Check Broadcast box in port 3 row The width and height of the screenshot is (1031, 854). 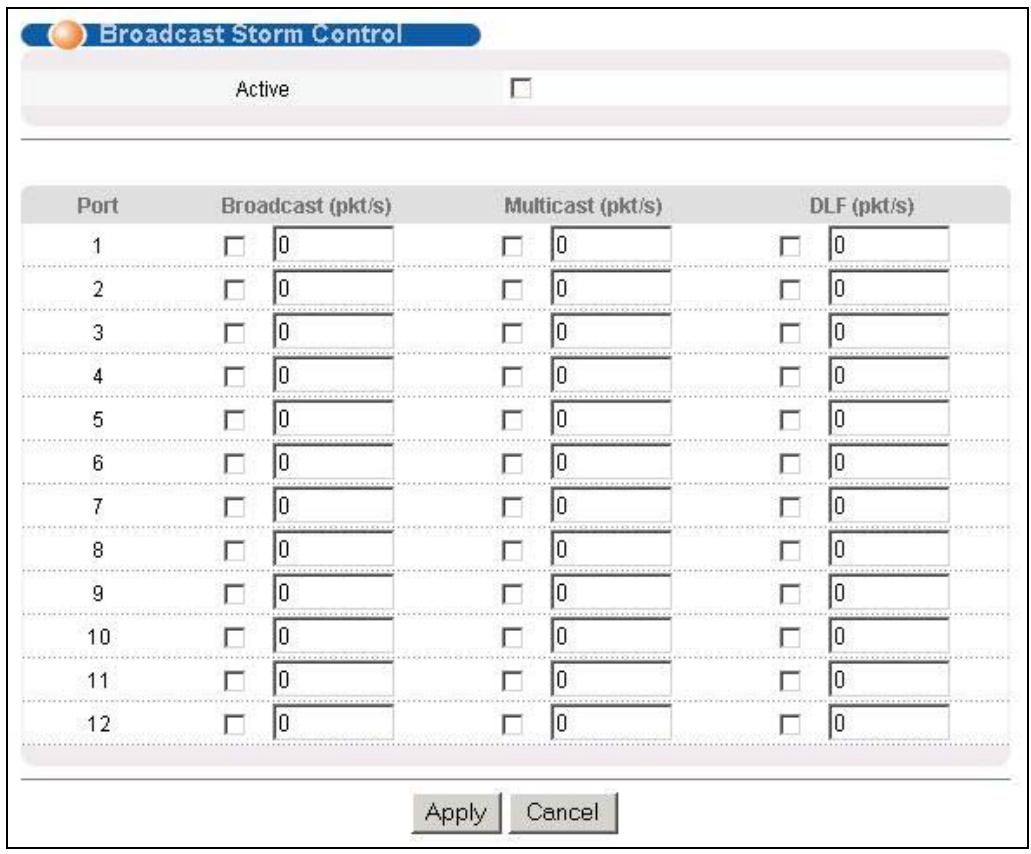coord(234,333)
